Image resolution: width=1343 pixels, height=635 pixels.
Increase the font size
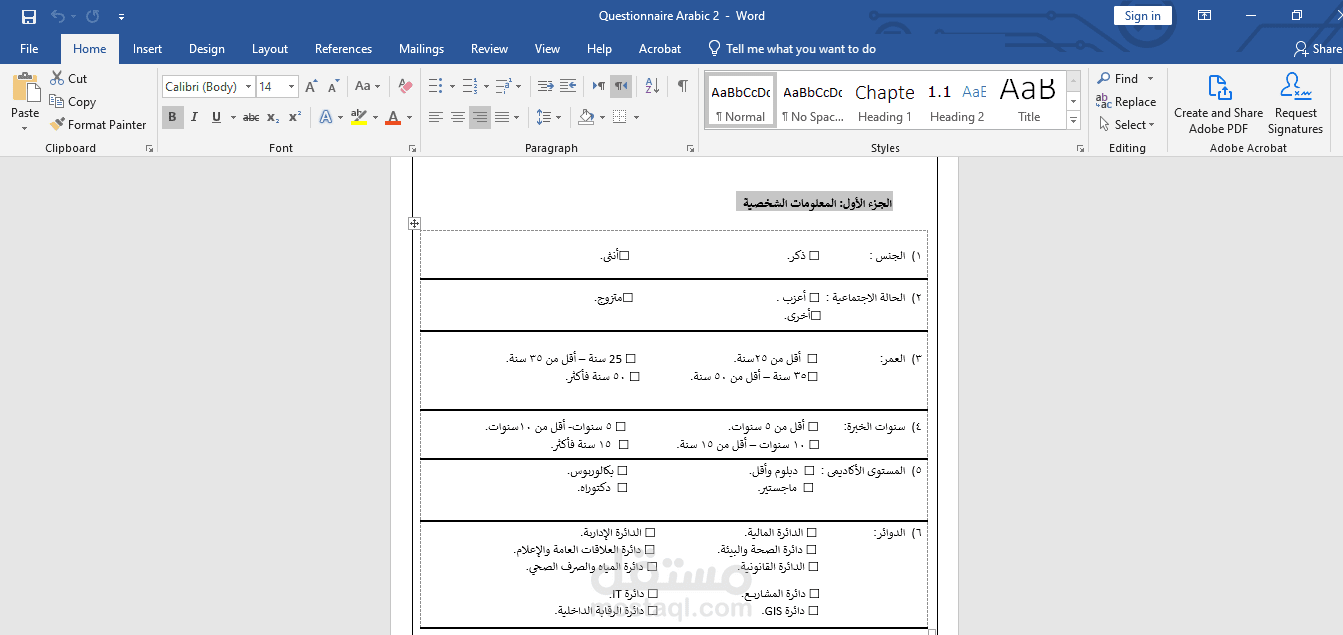[x=311, y=87]
